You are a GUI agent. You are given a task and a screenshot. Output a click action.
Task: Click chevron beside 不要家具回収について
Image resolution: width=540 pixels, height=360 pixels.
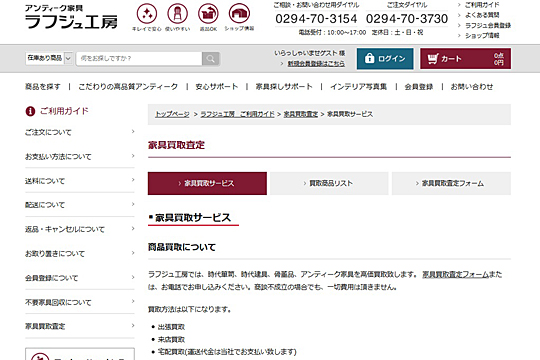tap(133, 301)
